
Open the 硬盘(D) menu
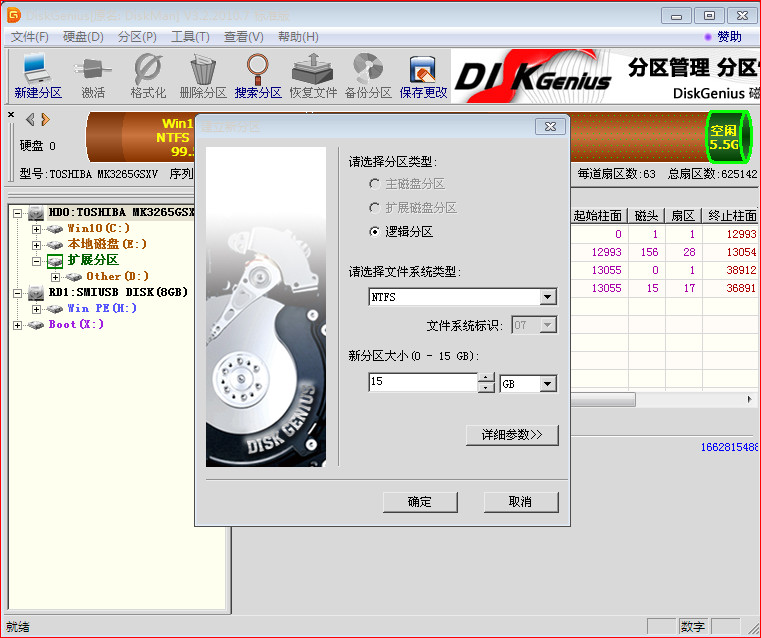tap(83, 37)
